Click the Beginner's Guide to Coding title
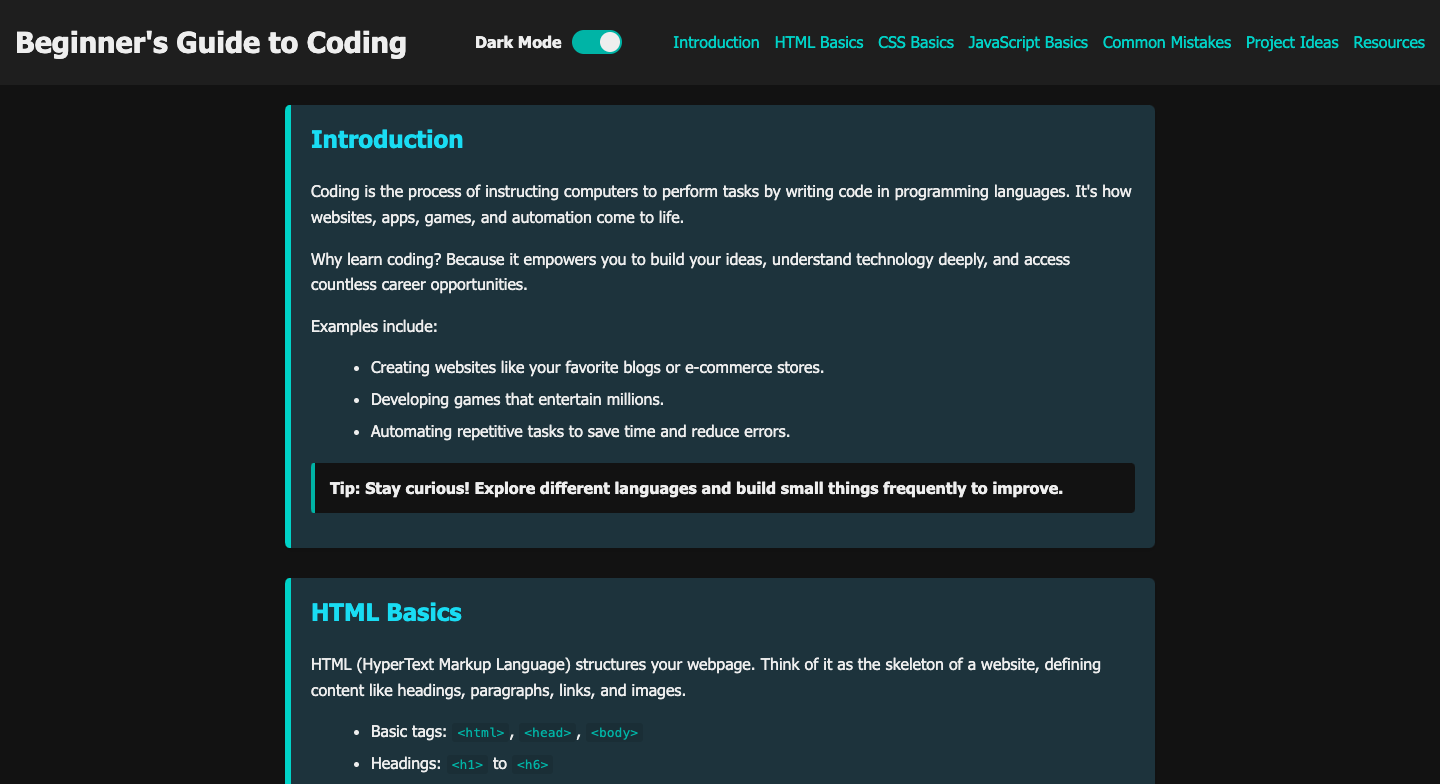 point(211,42)
